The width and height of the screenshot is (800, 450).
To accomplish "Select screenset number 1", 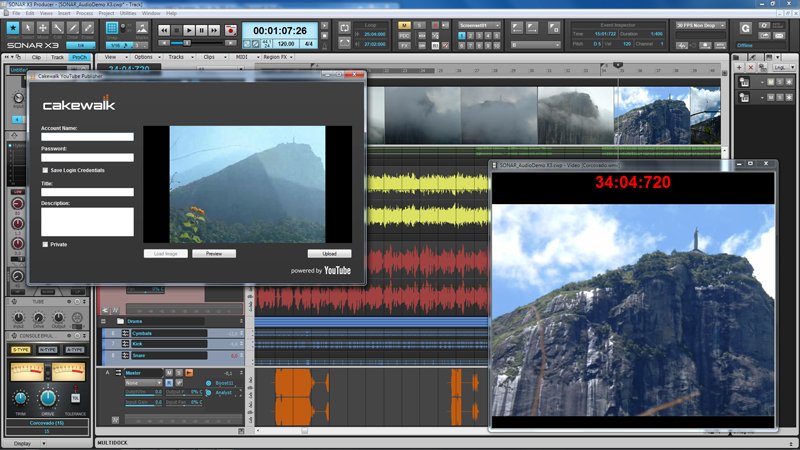I will coord(461,36).
